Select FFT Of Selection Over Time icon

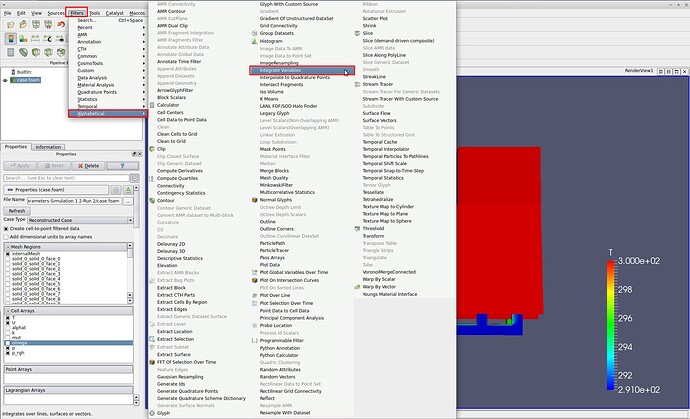pyautogui.click(x=152, y=362)
